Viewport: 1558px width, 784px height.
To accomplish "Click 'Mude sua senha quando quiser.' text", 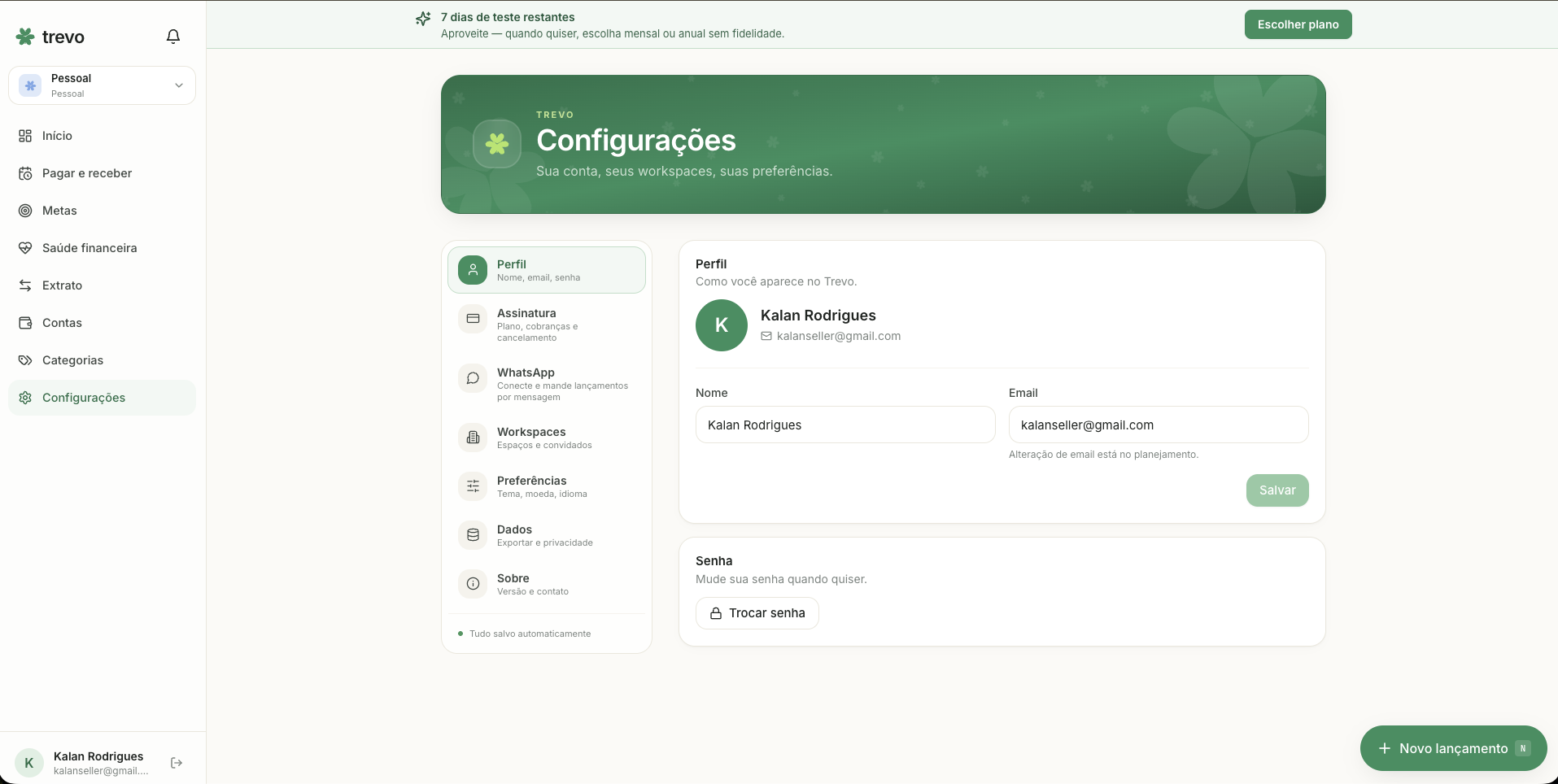I will (781, 579).
